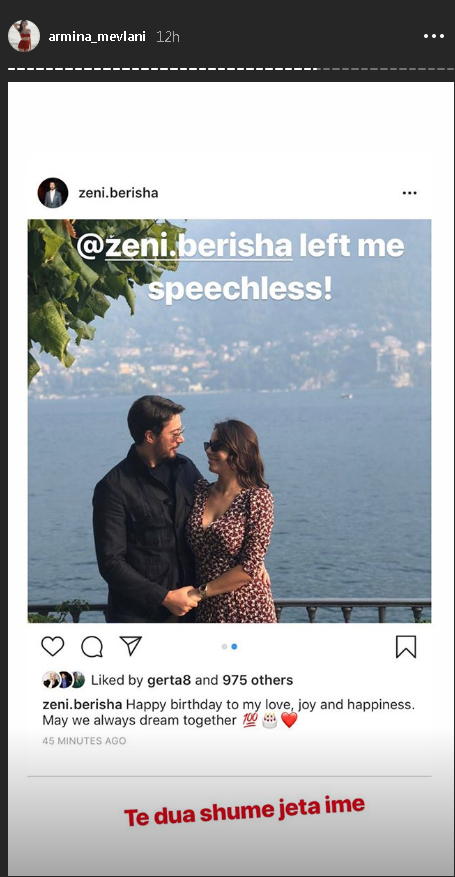Tap the 45 MINUTES AGO timestamp

click(x=84, y=741)
